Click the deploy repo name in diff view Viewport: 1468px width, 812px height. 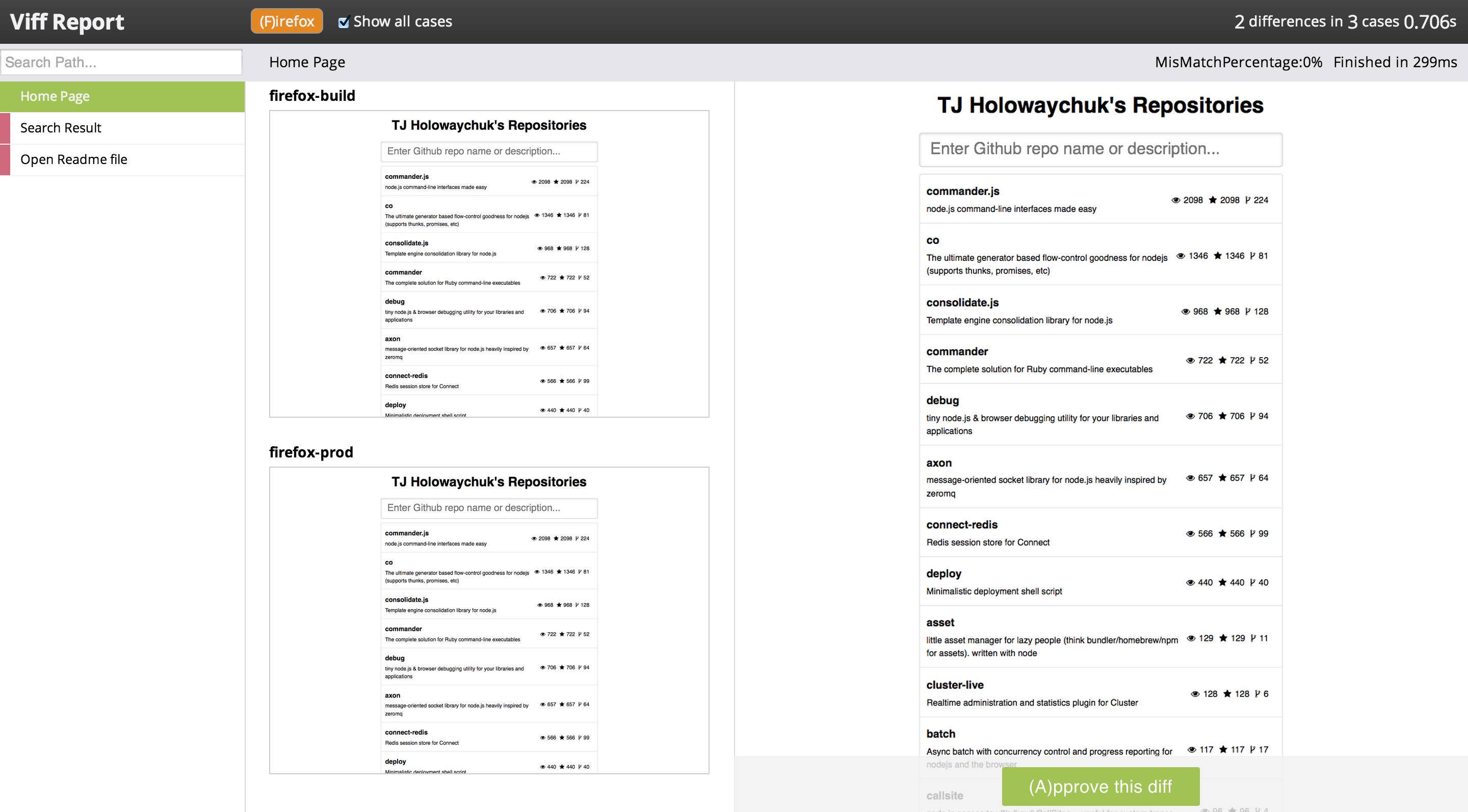[x=943, y=574]
